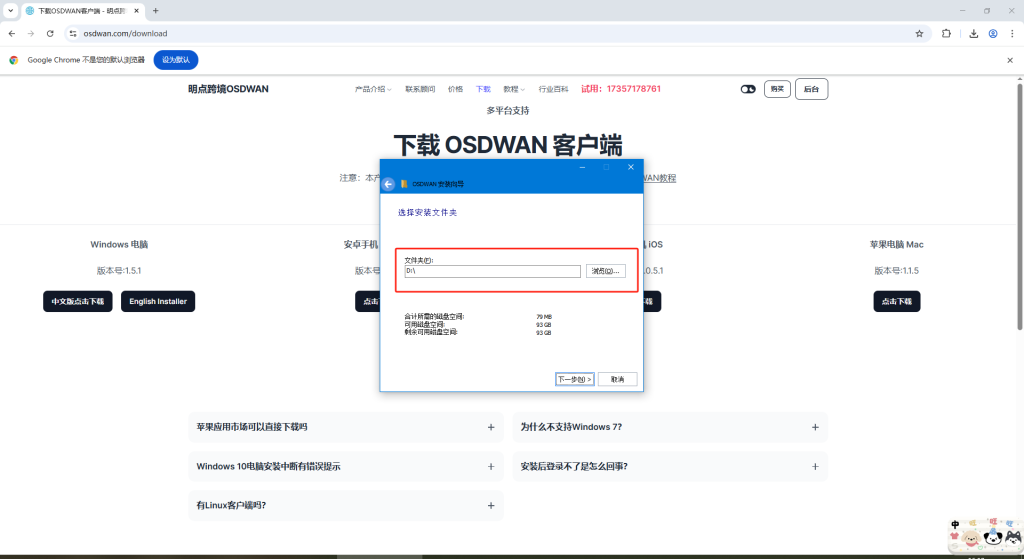The image size is (1024, 559).
Task: Toggle the dark mode switch in header
Action: point(748,89)
